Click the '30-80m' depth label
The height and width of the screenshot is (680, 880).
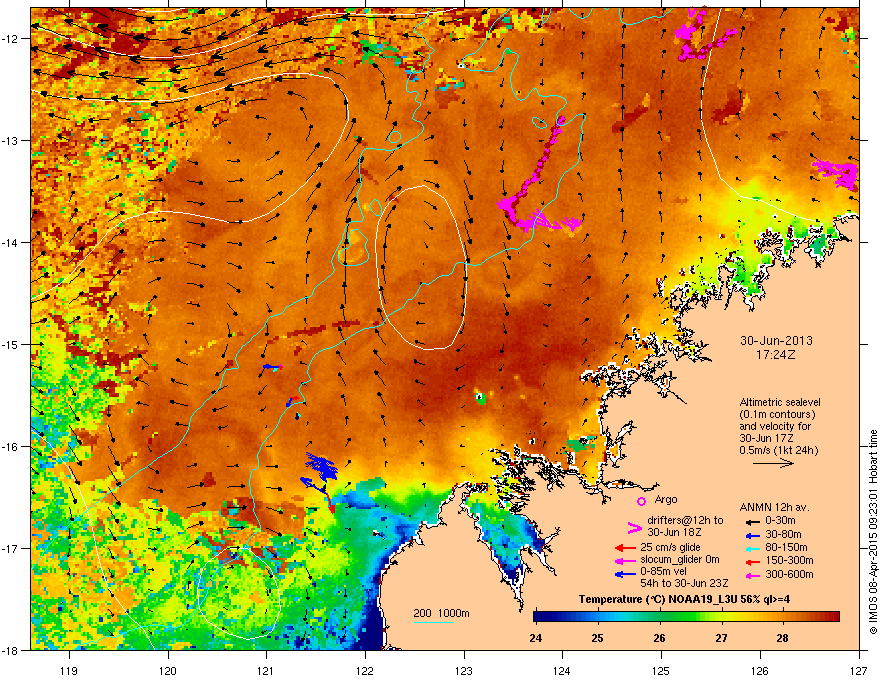(x=783, y=534)
